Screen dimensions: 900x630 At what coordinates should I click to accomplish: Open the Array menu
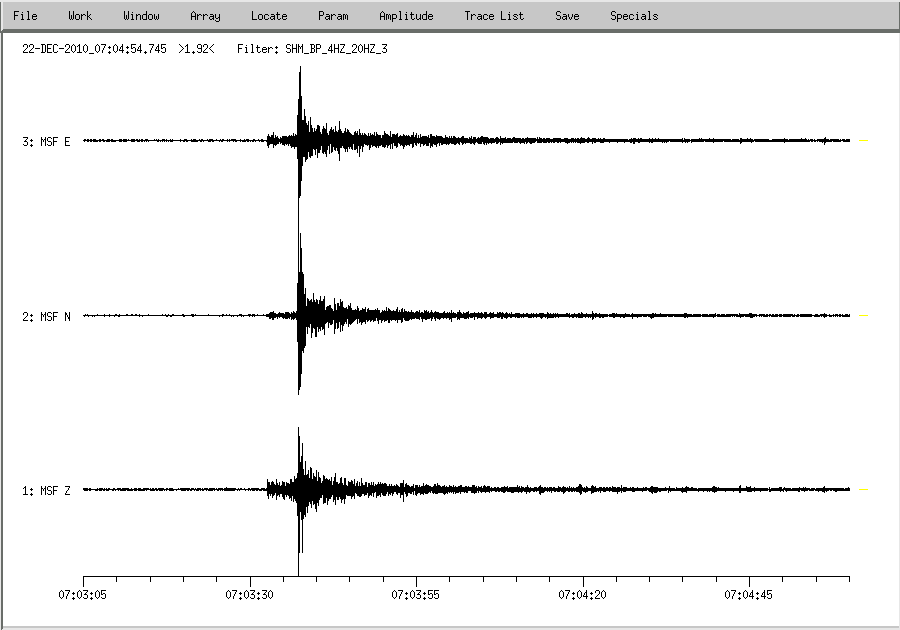(x=205, y=16)
